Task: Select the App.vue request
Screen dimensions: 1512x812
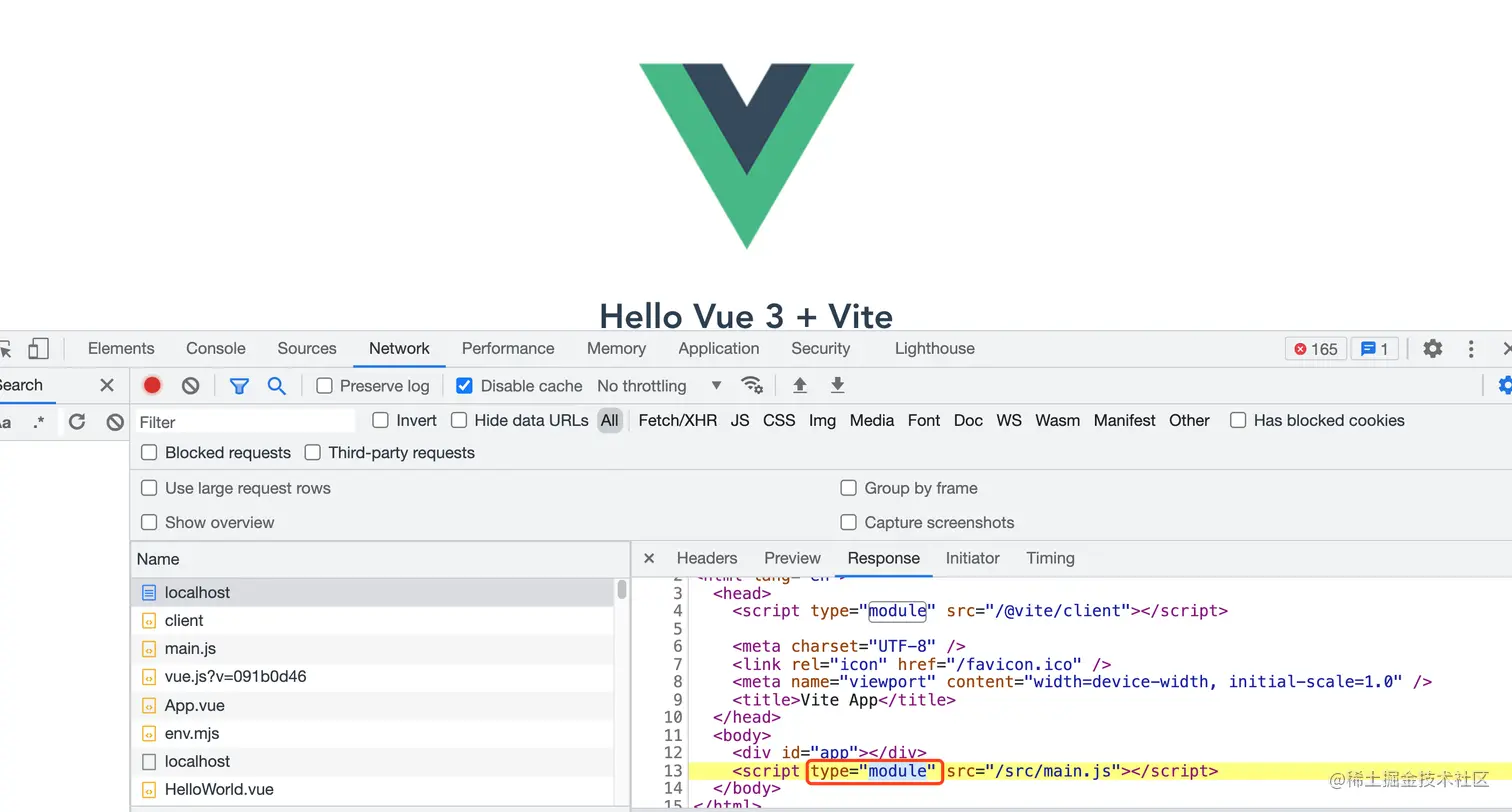Action: coord(373,705)
